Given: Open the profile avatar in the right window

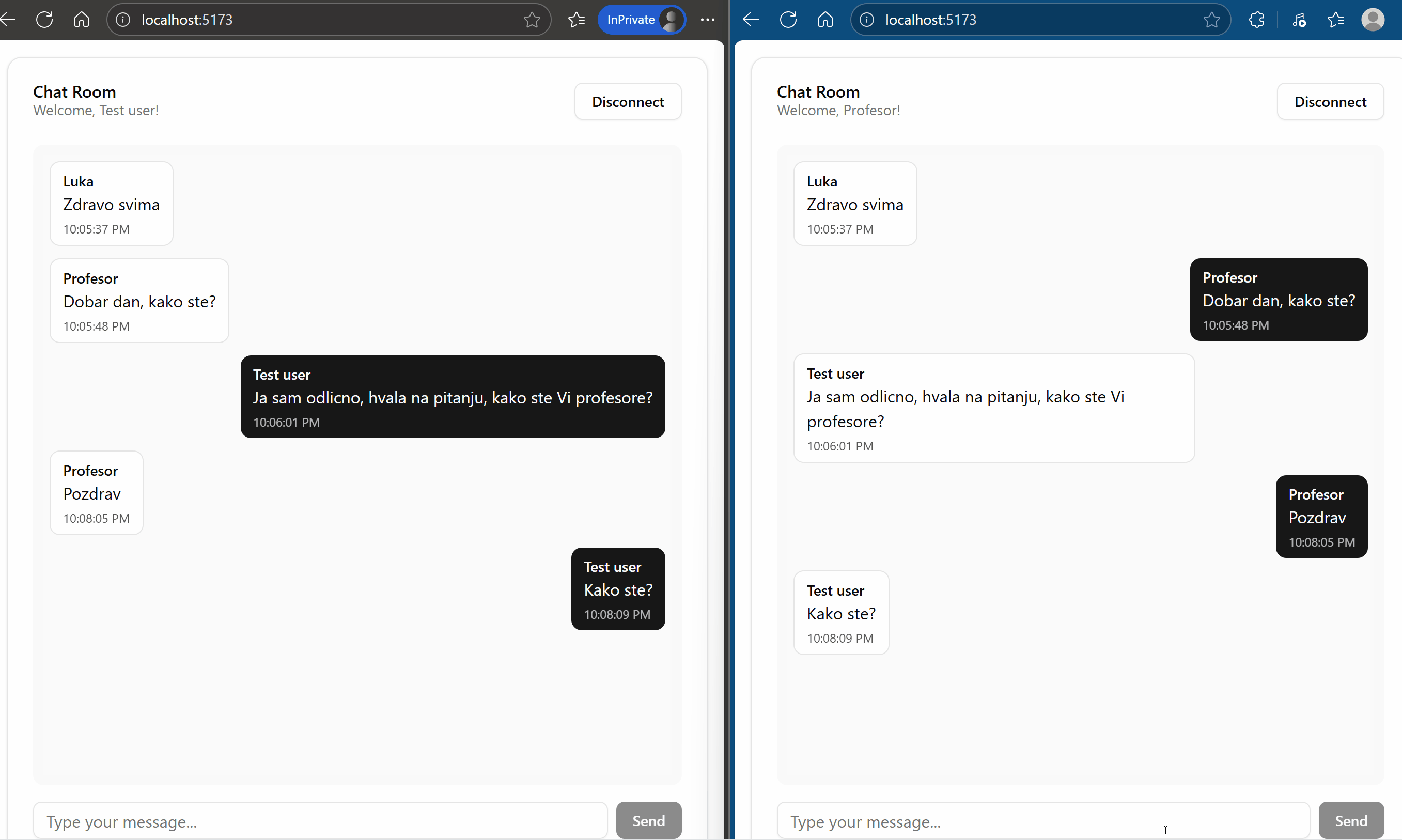Looking at the screenshot, I should click(1374, 19).
